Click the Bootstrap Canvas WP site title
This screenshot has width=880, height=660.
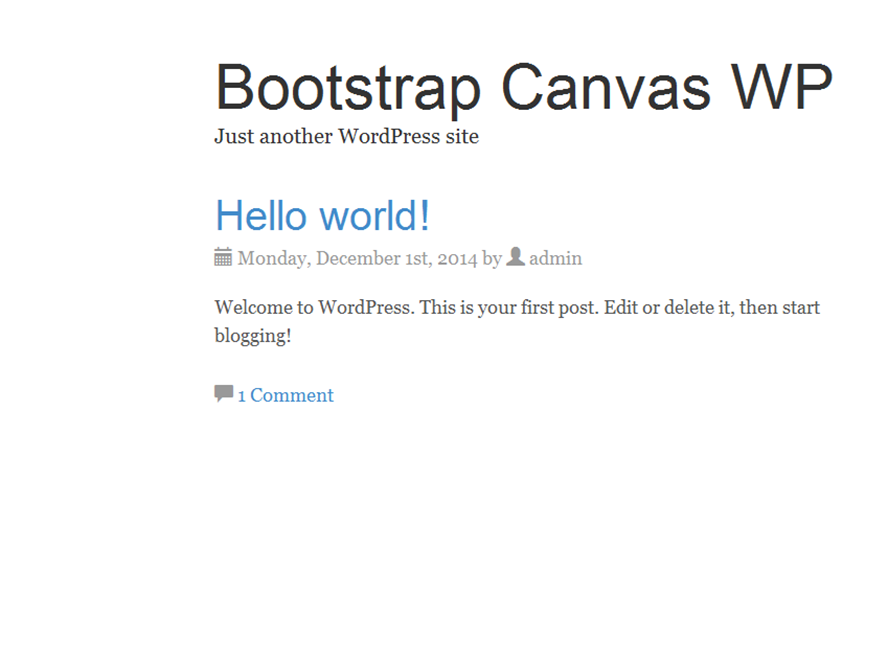pos(523,87)
